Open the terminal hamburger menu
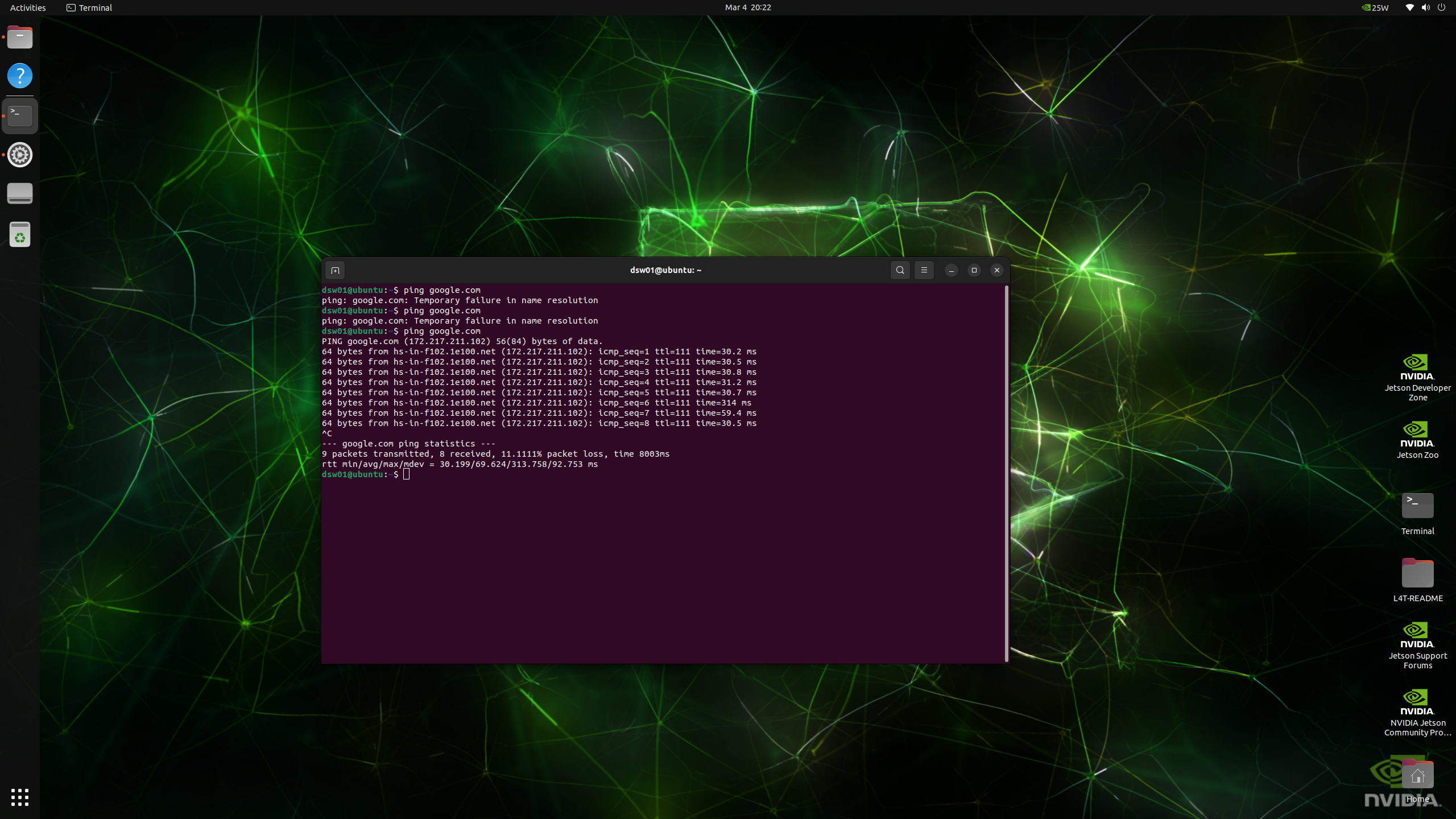 click(924, 270)
